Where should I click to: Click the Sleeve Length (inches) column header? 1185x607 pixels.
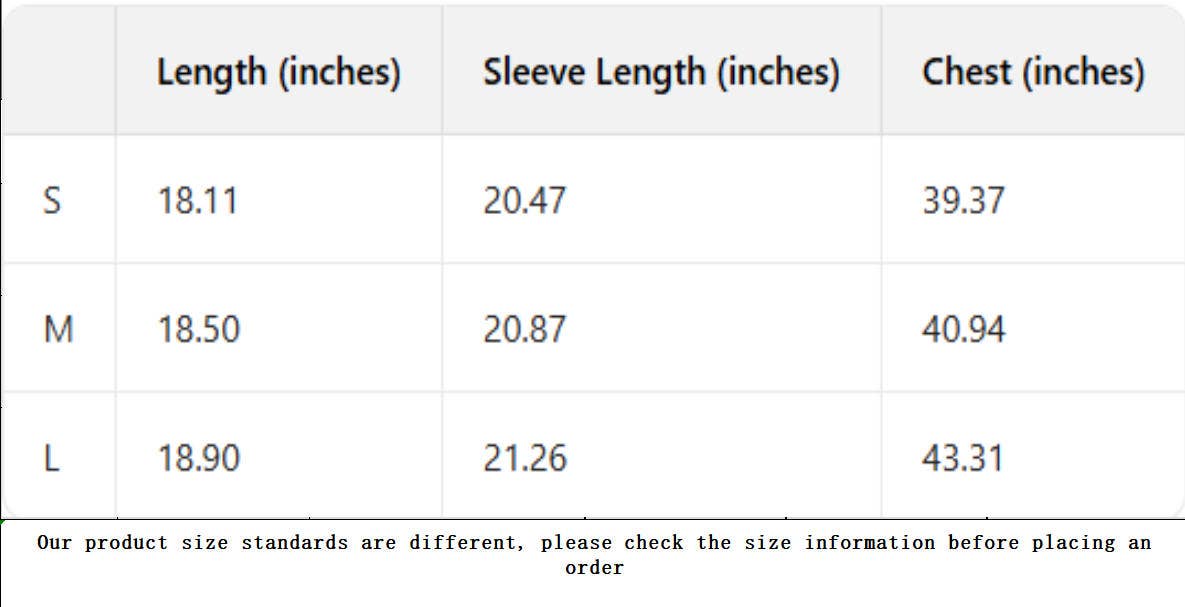[661, 72]
